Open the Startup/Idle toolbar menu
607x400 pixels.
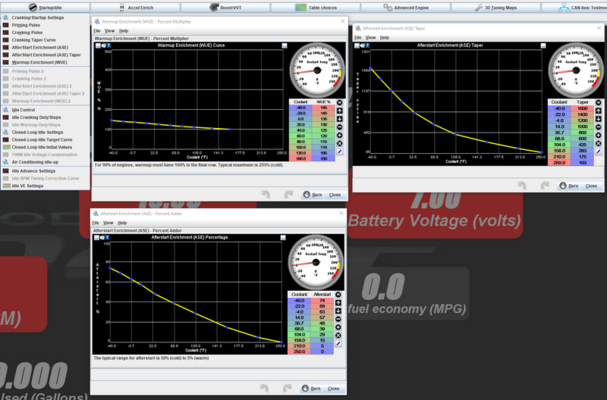(x=38, y=7)
